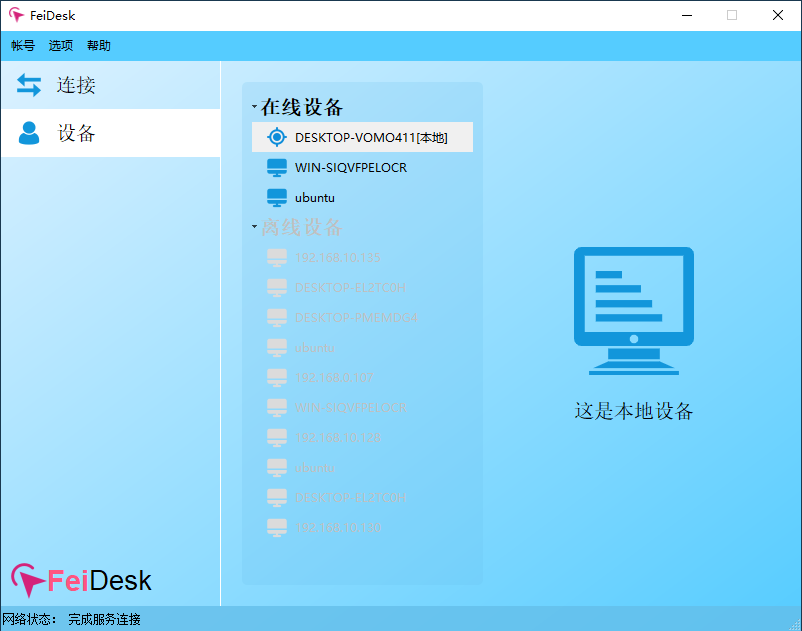The height and width of the screenshot is (631, 802).
Task: Select offline DESKTOP-EL2TC0H listed above DESKTOP-PMEMDG4
Action: pos(362,287)
